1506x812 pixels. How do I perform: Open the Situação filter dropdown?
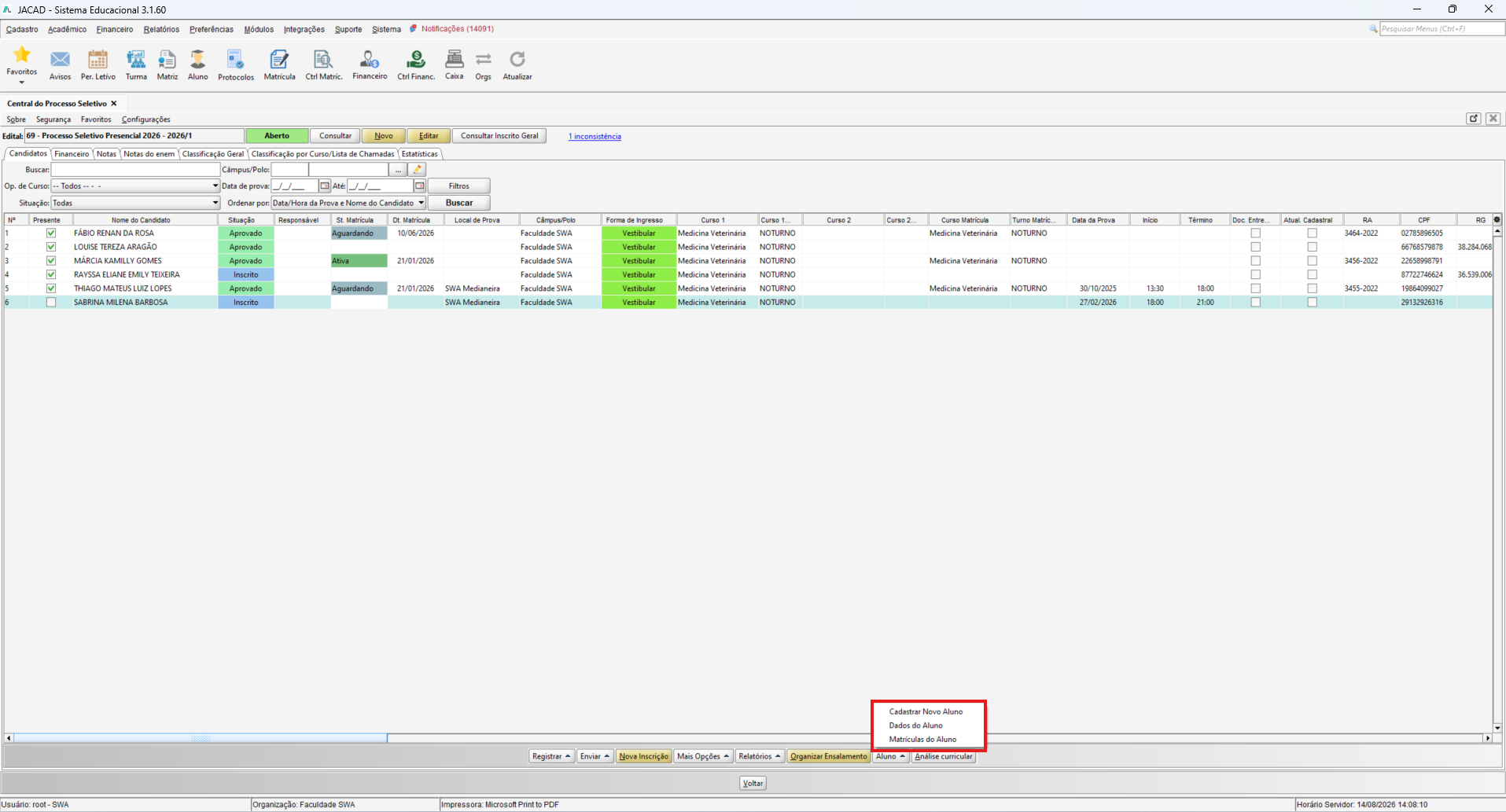135,203
